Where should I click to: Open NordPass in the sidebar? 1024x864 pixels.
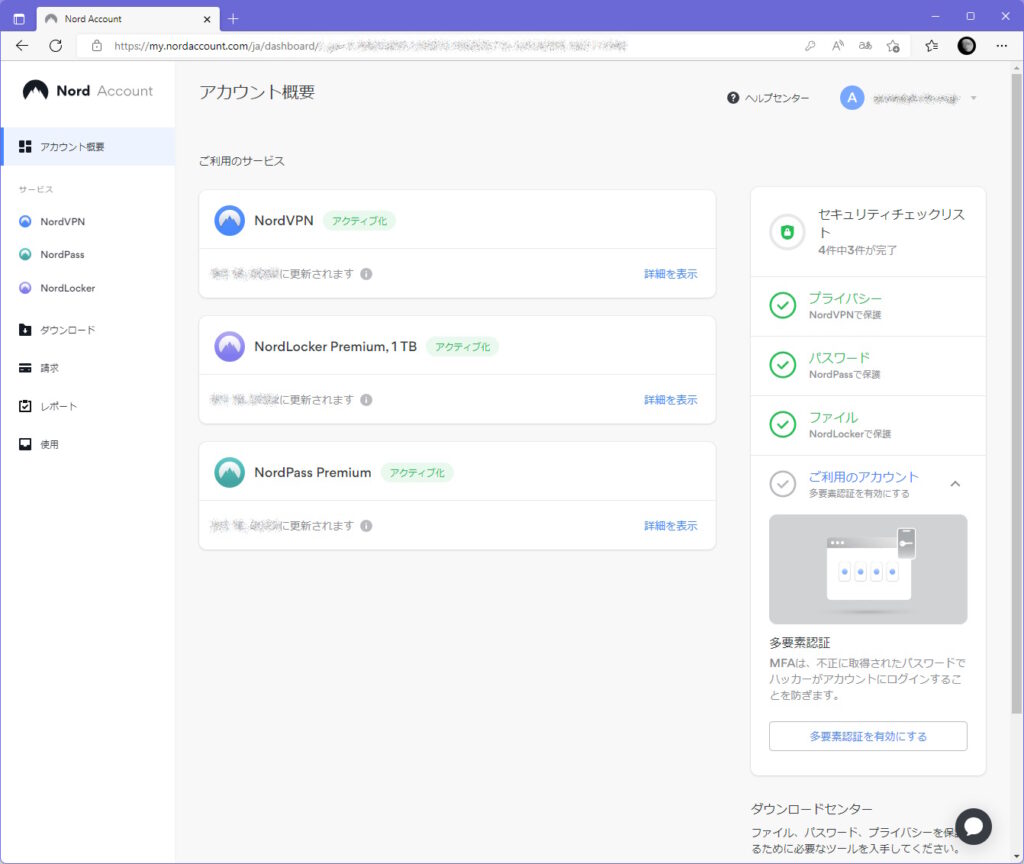[x=62, y=254]
